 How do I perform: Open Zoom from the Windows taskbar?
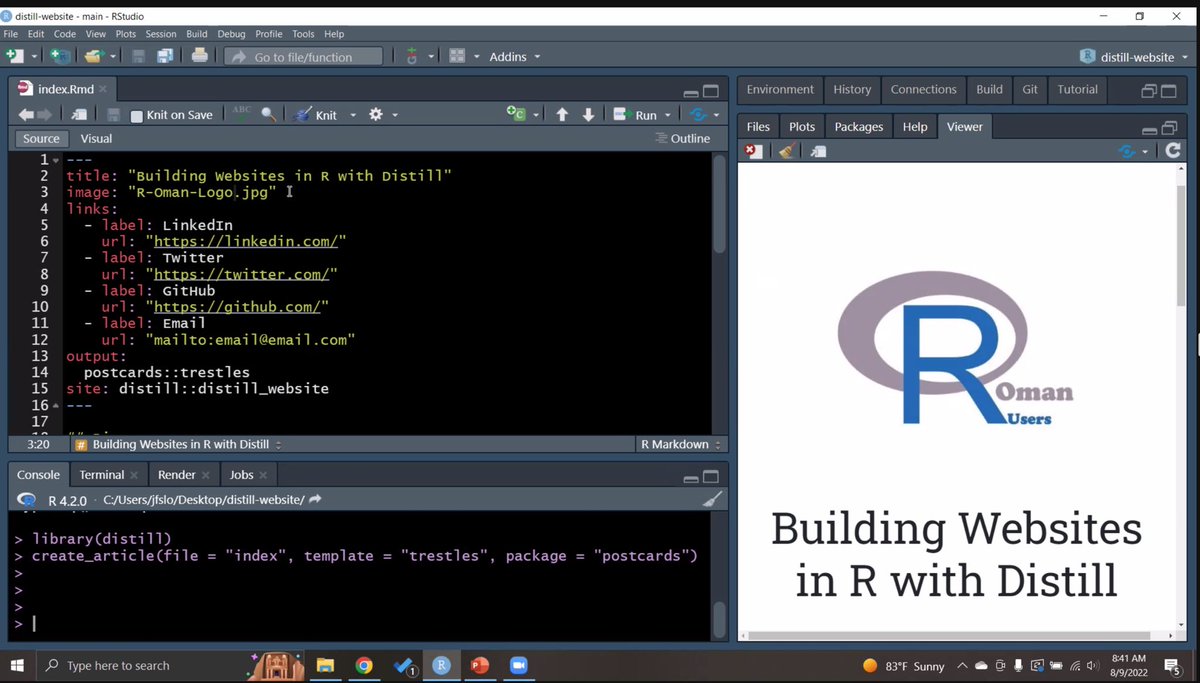(x=517, y=666)
